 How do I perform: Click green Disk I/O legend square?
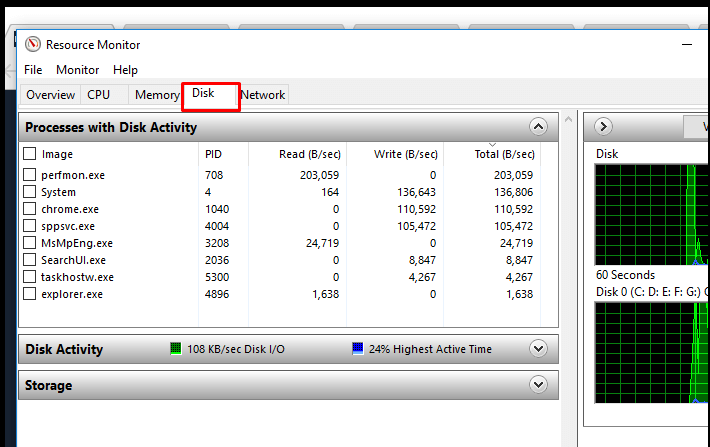click(x=175, y=348)
